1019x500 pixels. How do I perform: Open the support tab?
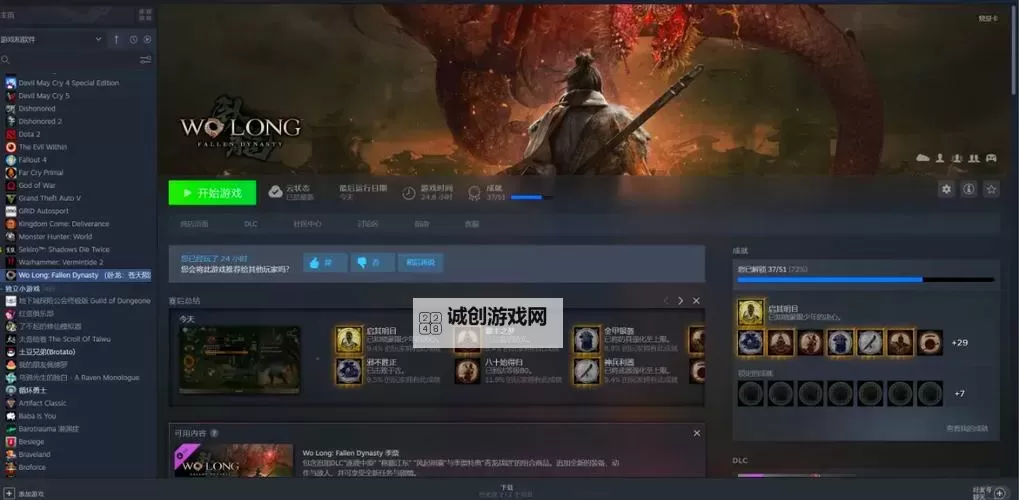click(x=472, y=224)
